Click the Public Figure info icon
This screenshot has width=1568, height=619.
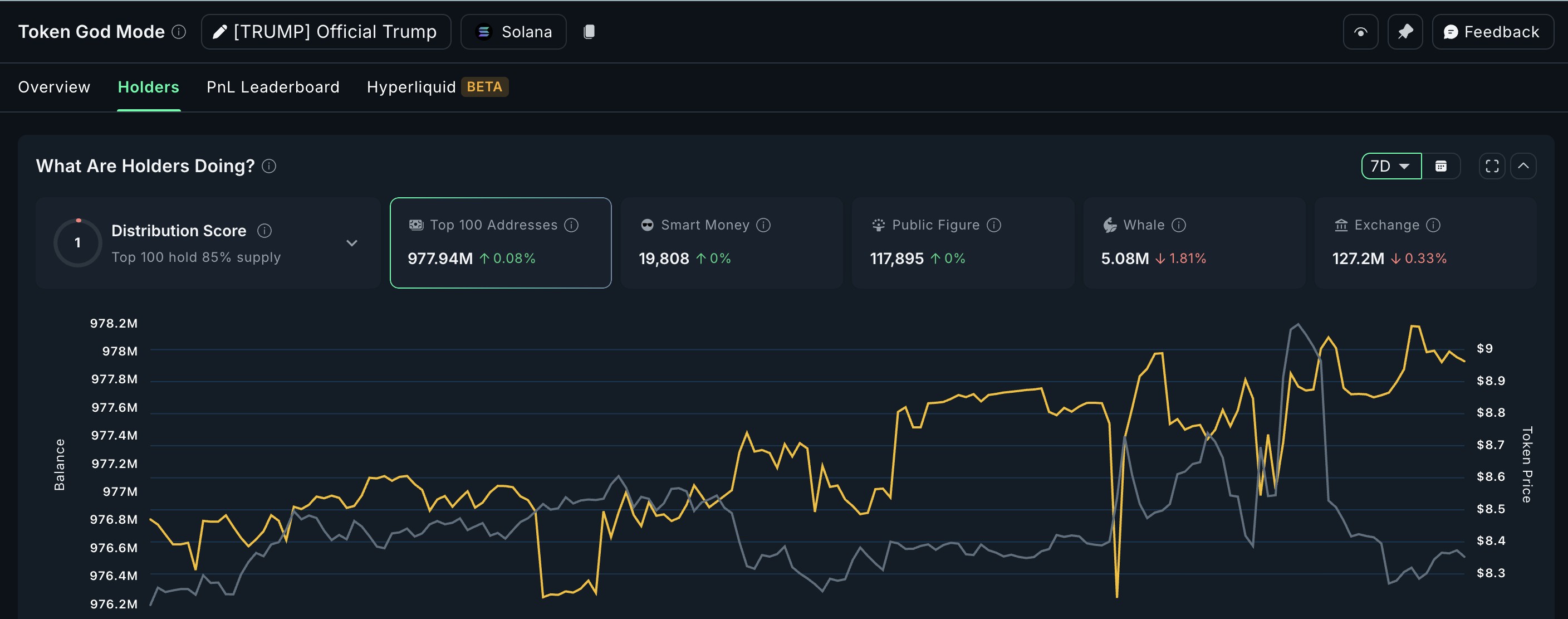click(994, 226)
